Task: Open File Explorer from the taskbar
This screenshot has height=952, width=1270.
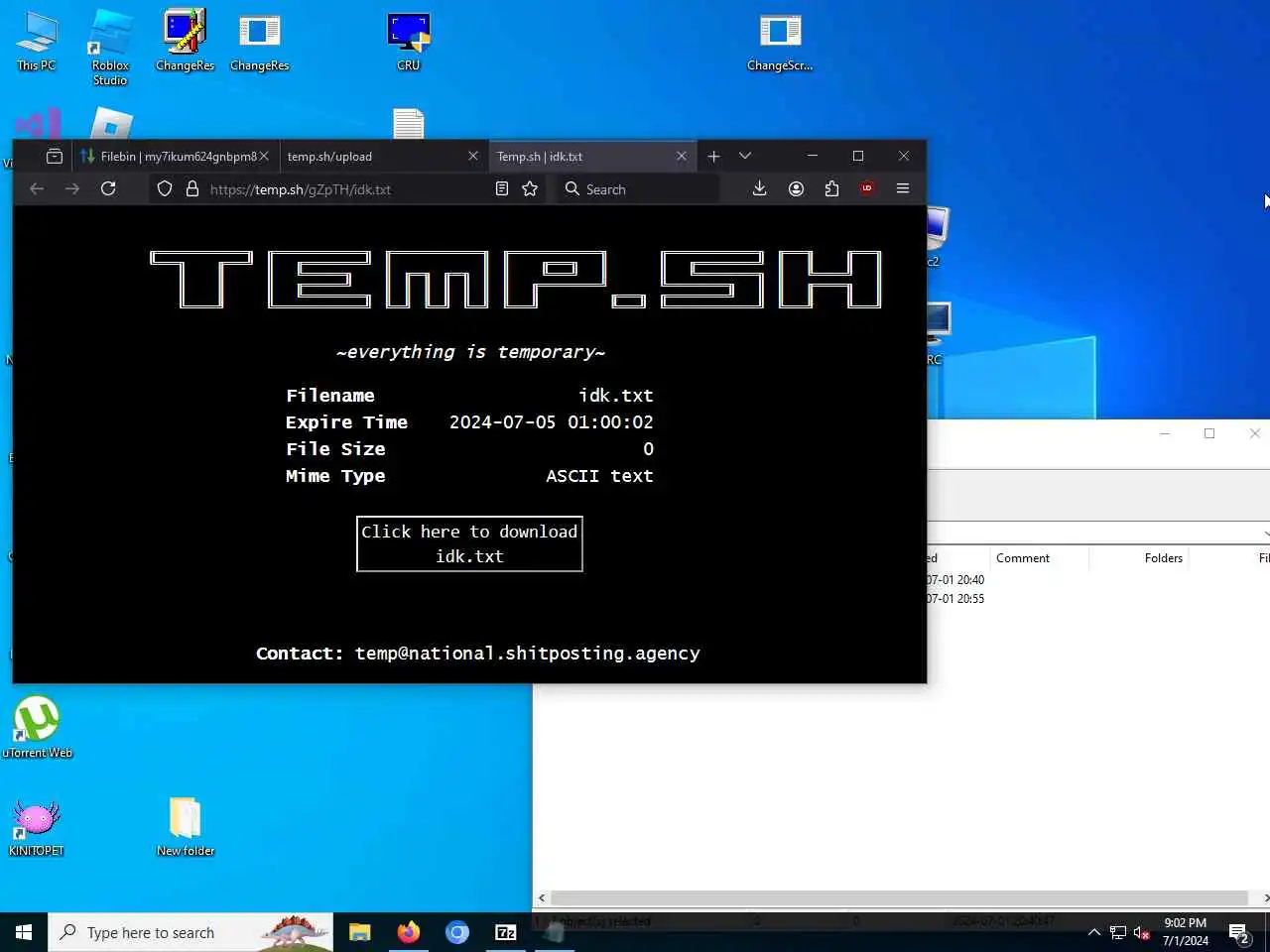Action: click(359, 932)
